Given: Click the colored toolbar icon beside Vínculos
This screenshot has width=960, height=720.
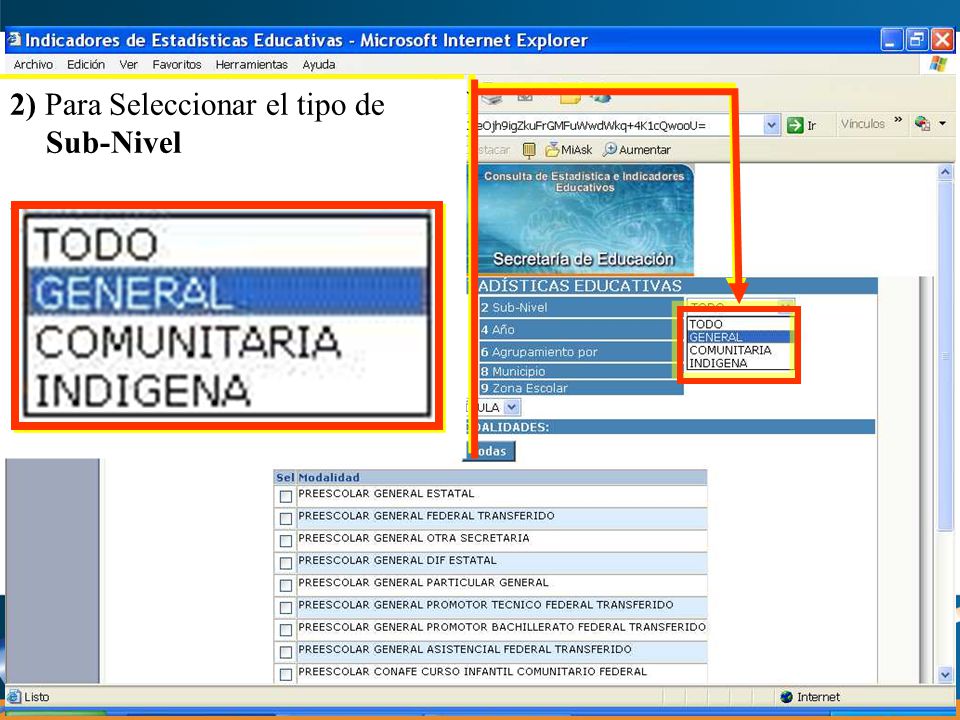Looking at the screenshot, I should point(923,124).
